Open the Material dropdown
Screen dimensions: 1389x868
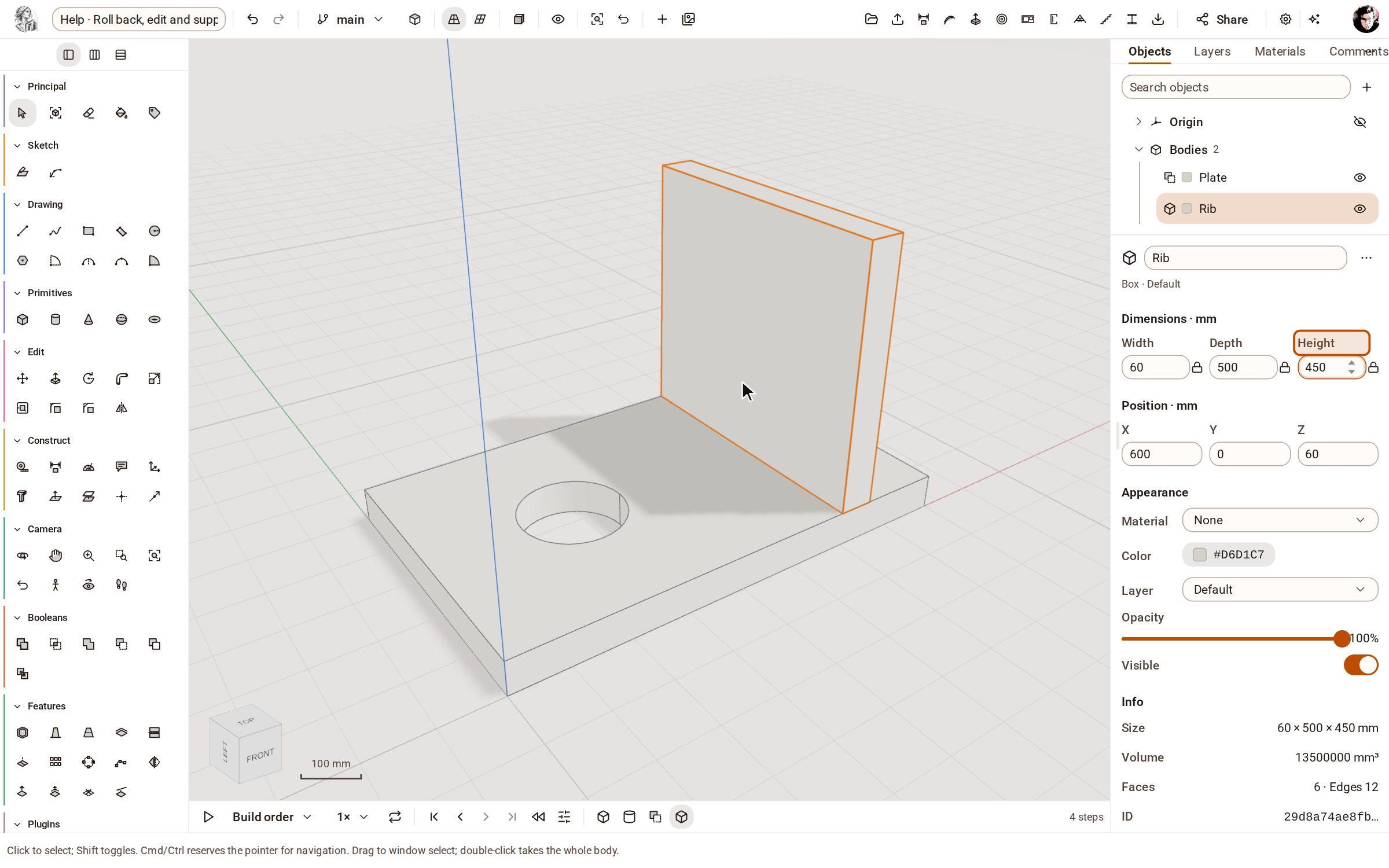click(x=1280, y=520)
